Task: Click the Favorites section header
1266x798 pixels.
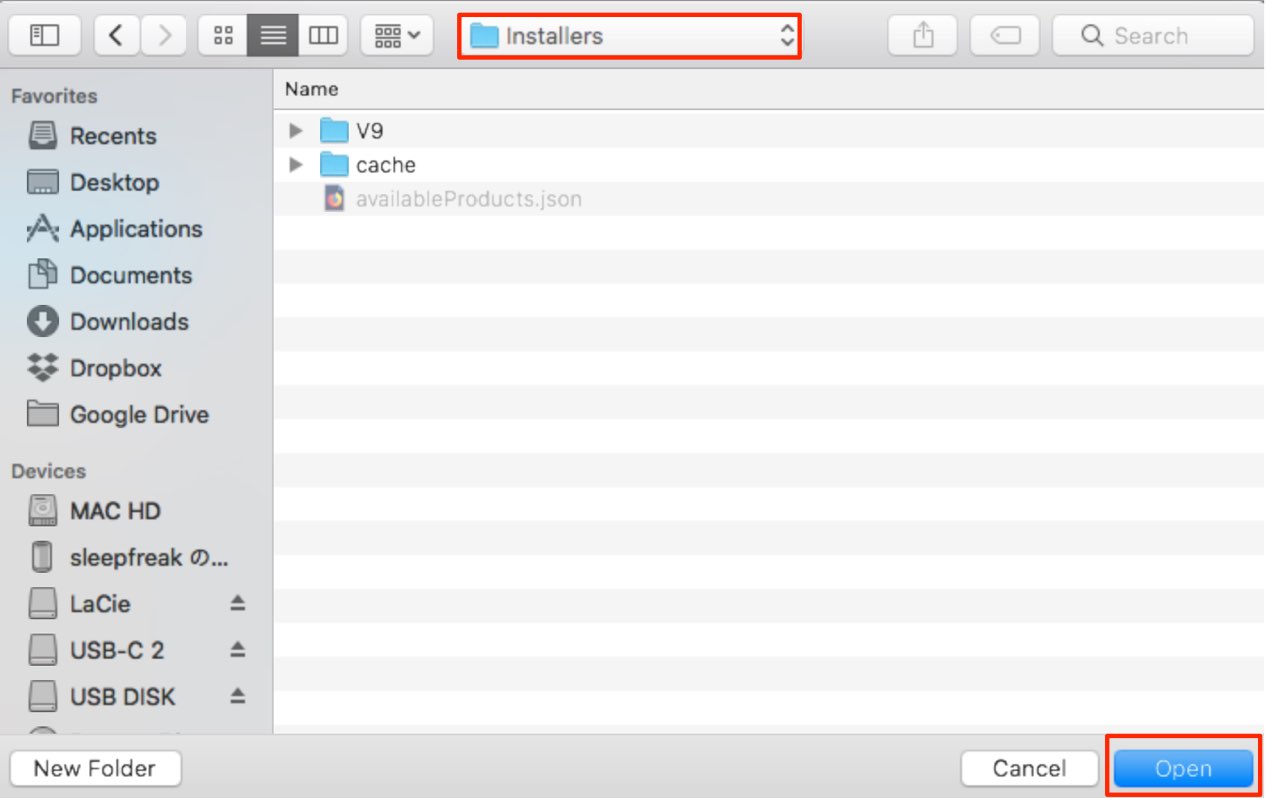Action: pos(54,96)
